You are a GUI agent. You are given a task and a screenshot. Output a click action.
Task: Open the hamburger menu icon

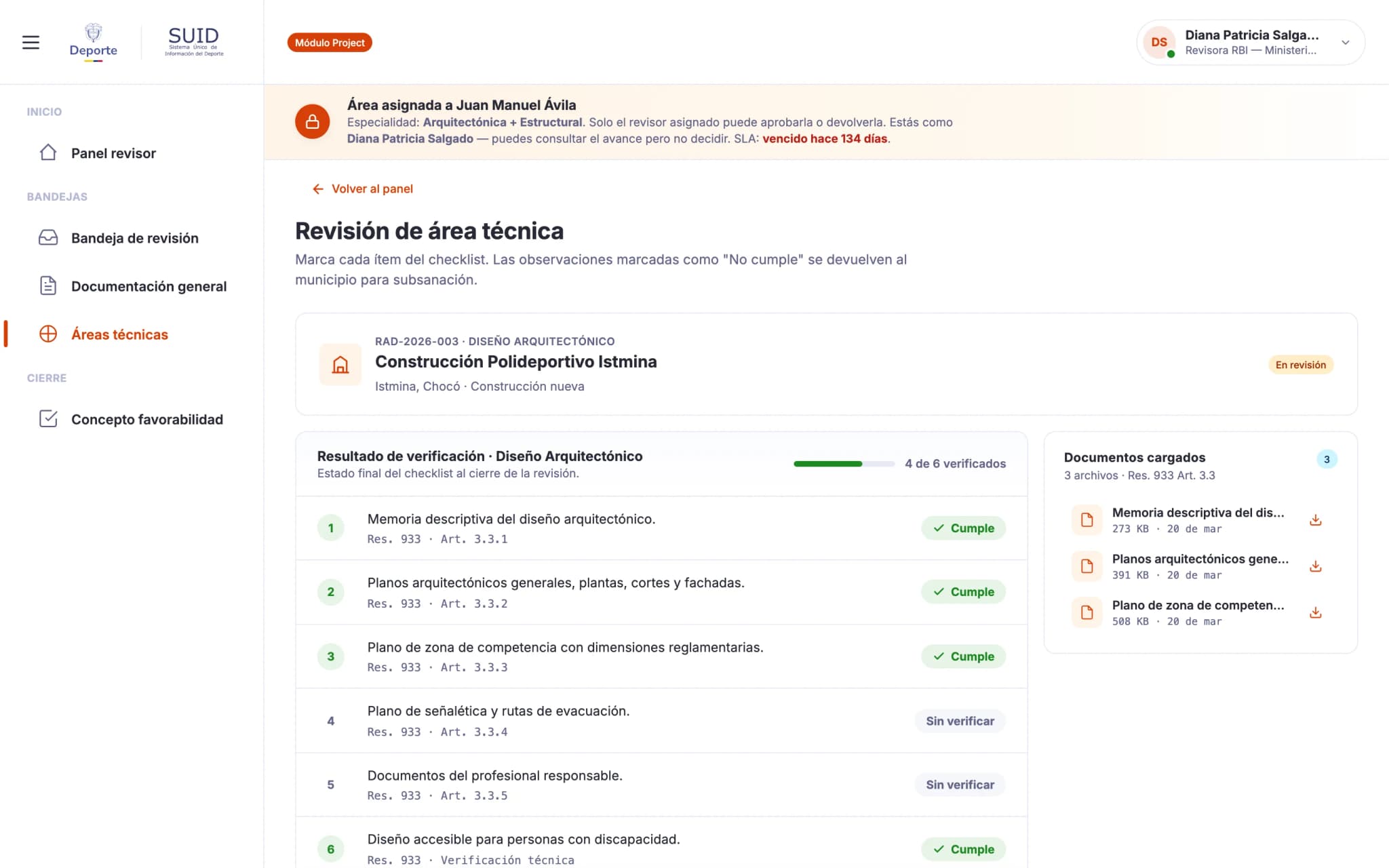click(x=31, y=42)
